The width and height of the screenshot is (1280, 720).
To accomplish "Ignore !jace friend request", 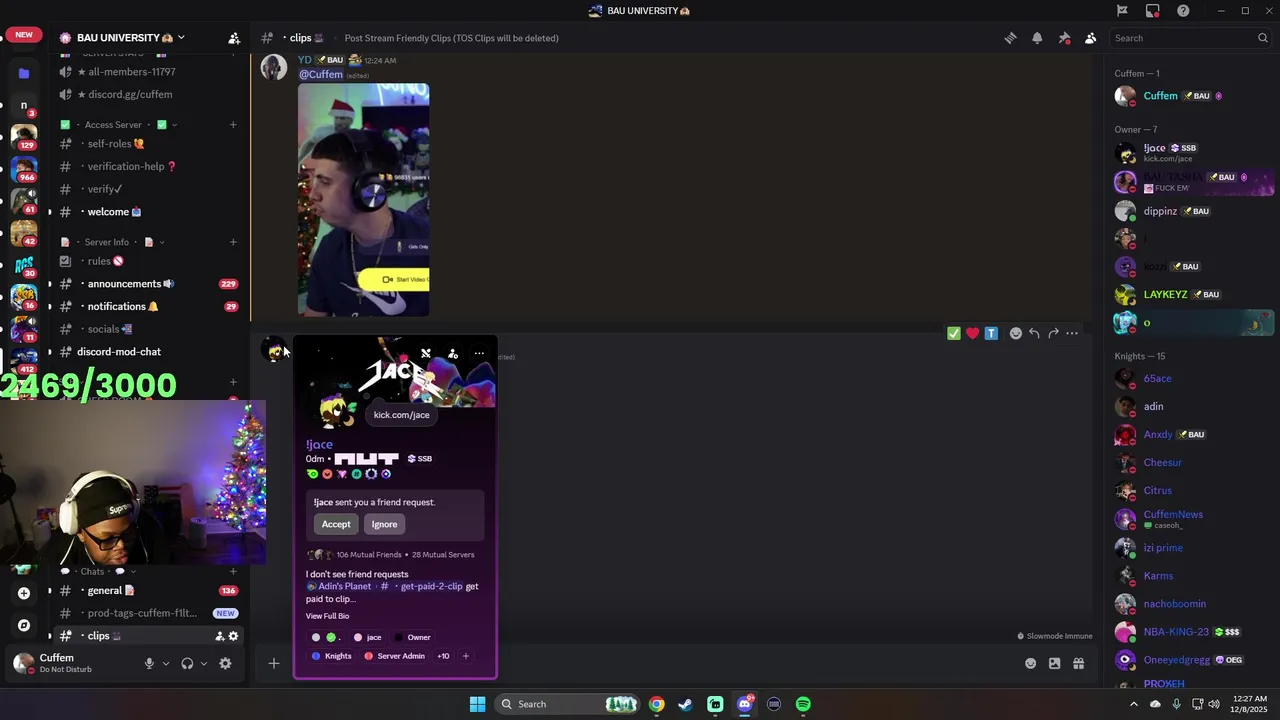I will point(384,524).
